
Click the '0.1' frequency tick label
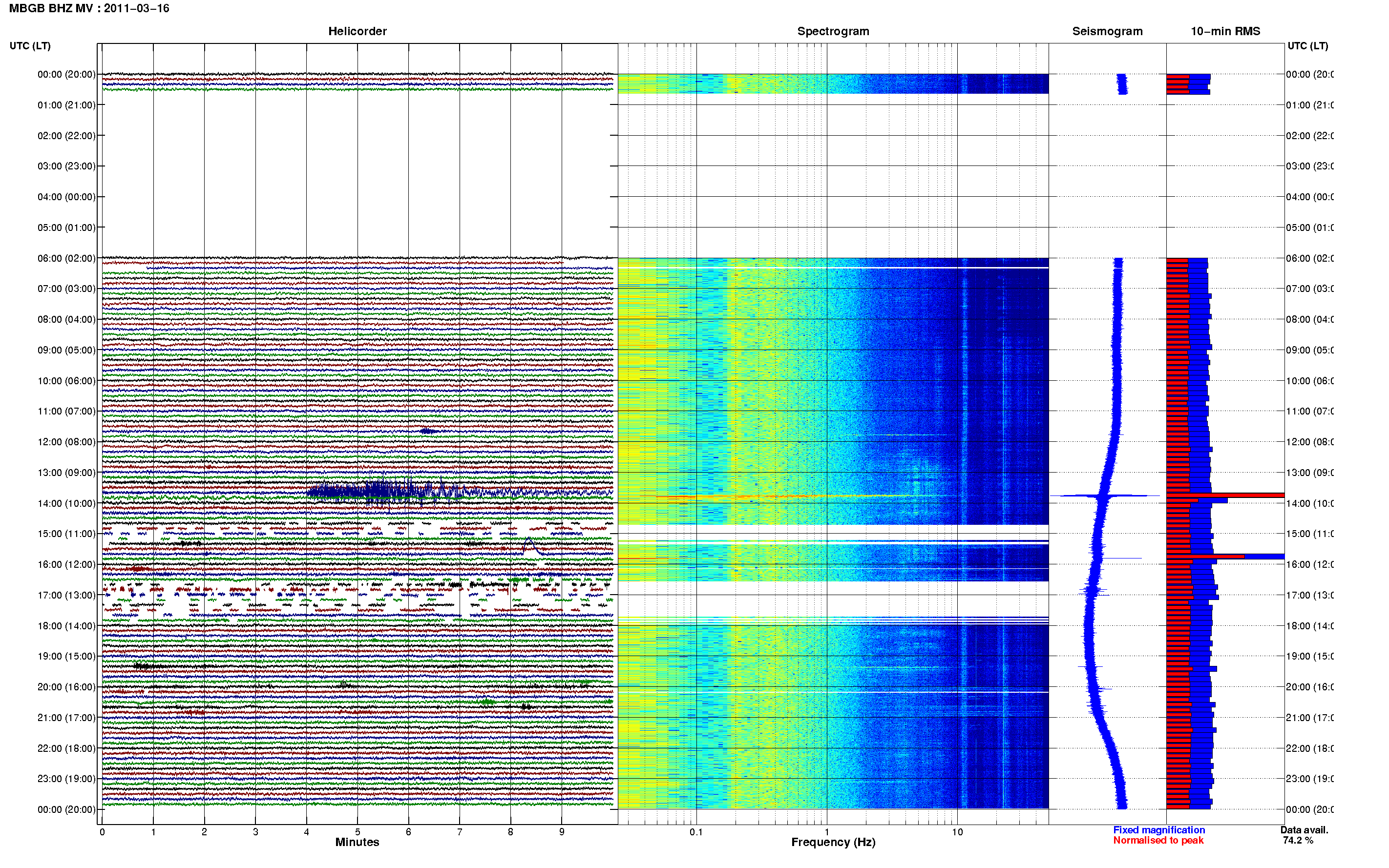point(696,832)
